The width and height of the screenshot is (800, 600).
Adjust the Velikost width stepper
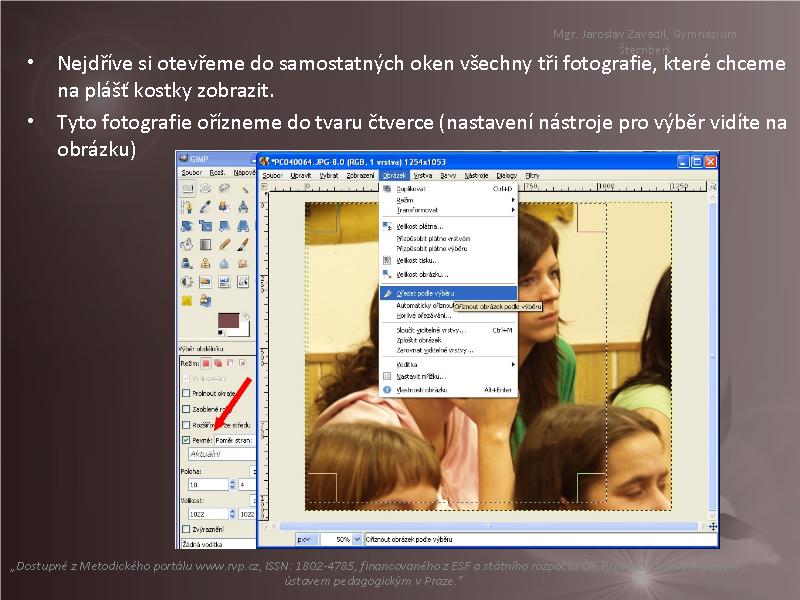233,514
